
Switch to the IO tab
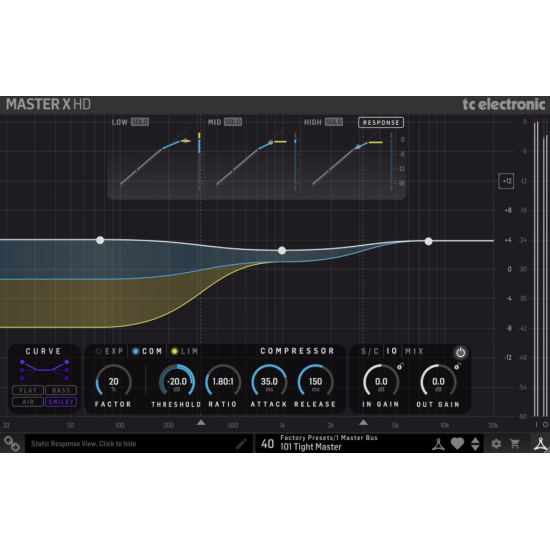tap(392, 351)
